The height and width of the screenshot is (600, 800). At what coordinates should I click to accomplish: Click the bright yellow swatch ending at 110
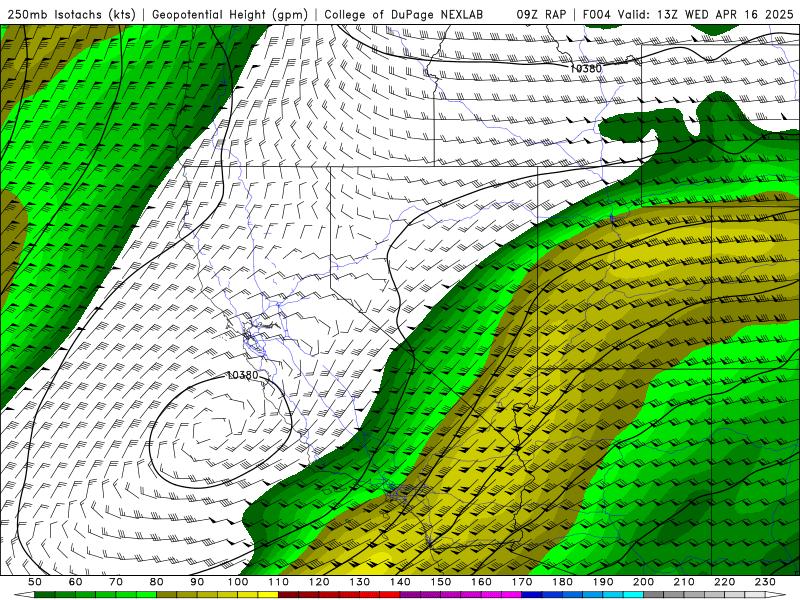coord(268,595)
